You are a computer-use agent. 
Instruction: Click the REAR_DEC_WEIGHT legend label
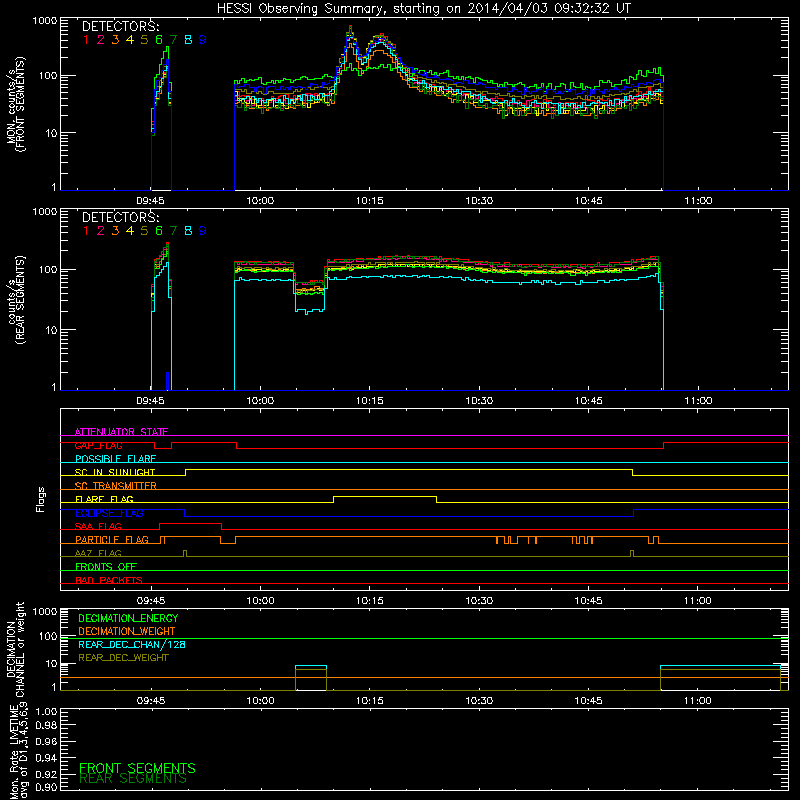pos(123,658)
